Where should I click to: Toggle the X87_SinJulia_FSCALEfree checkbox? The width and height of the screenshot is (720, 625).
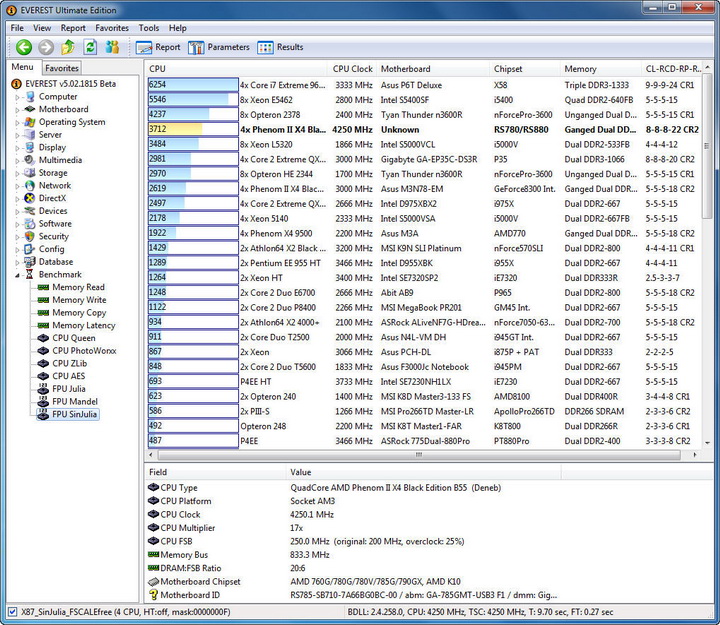[x=13, y=612]
